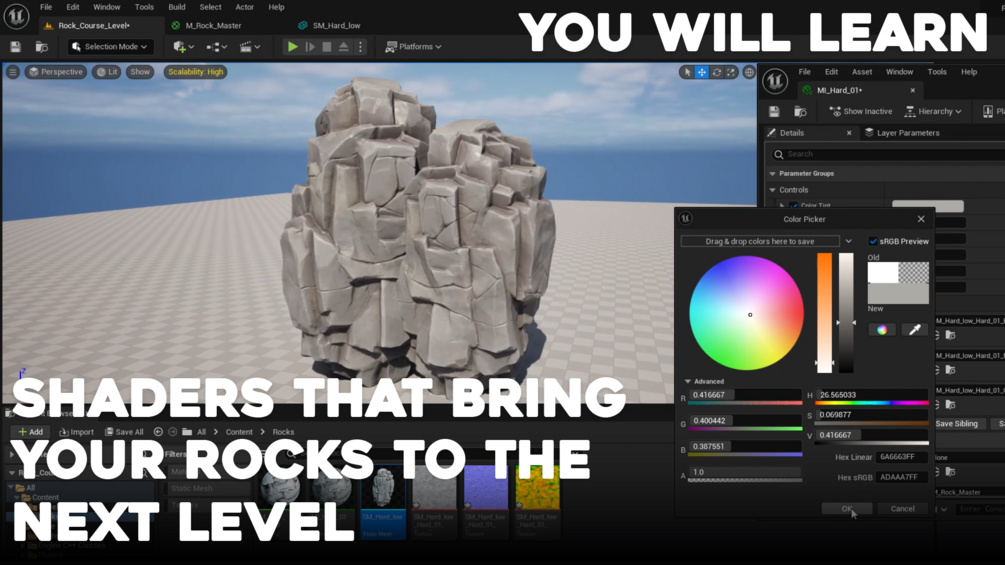The image size is (1005, 565).
Task: Open the play options three-dot menu
Action: click(360, 47)
